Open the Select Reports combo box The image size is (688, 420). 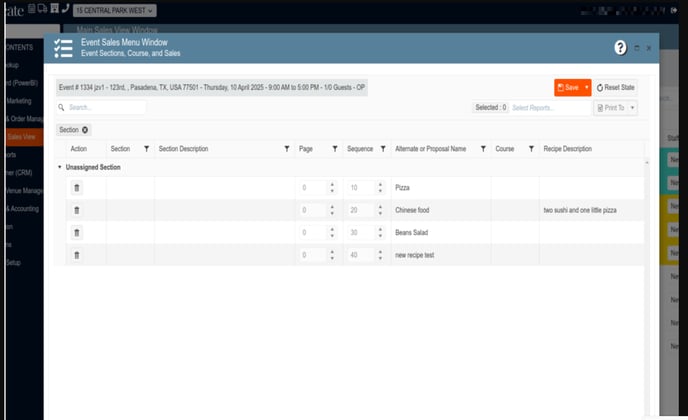point(548,107)
